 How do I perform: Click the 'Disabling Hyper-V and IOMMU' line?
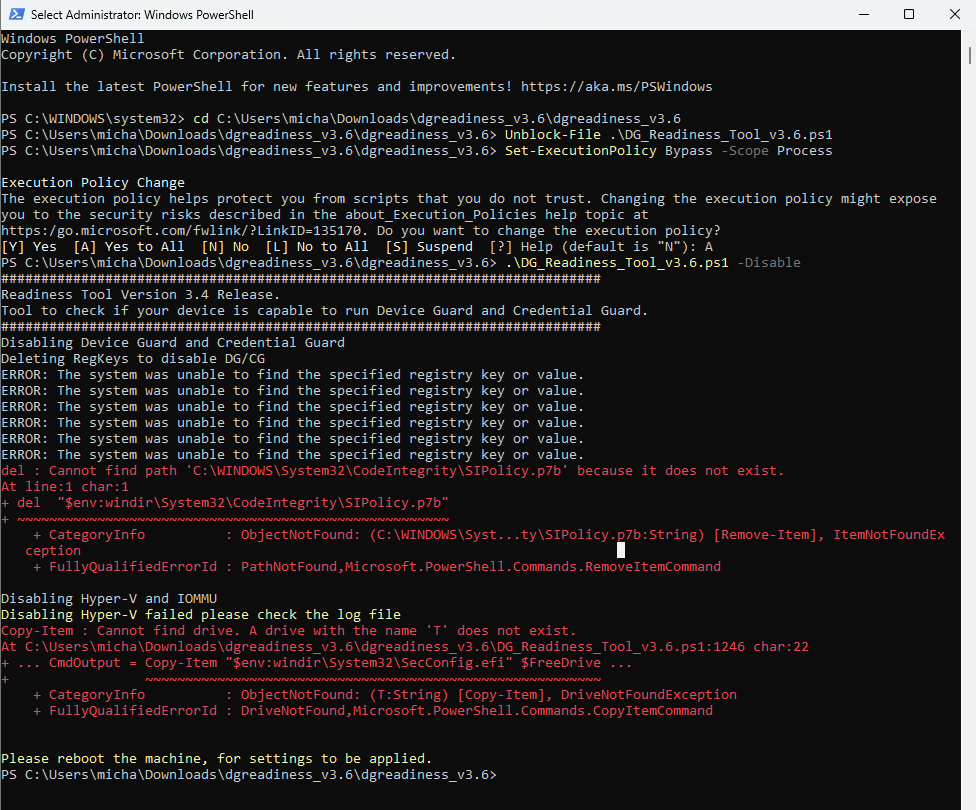click(x=109, y=598)
